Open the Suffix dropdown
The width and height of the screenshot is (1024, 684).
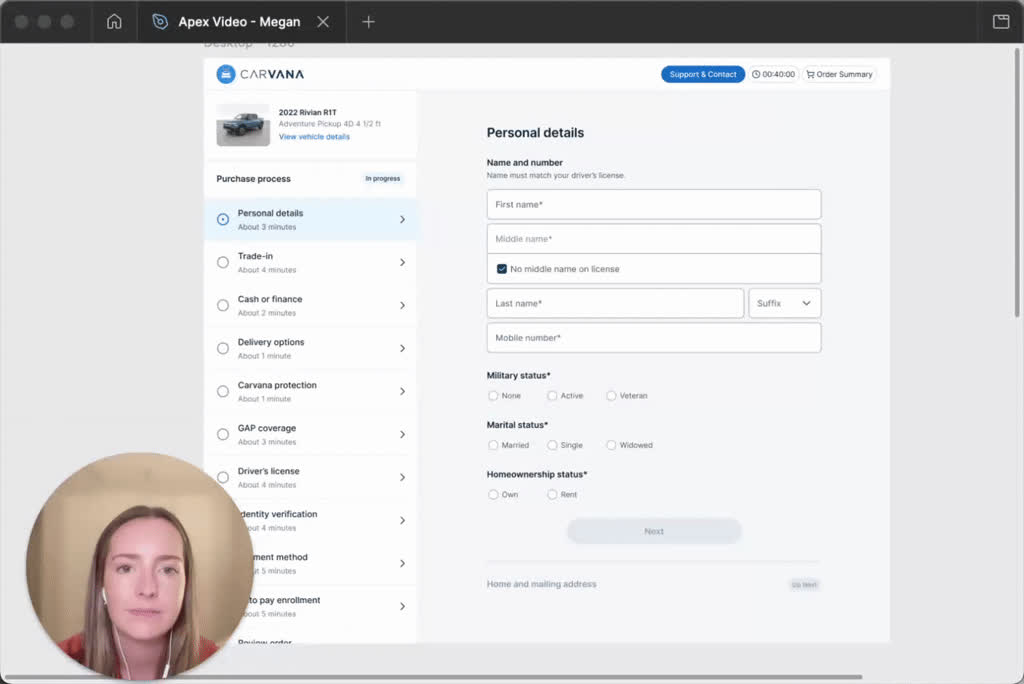[784, 303]
